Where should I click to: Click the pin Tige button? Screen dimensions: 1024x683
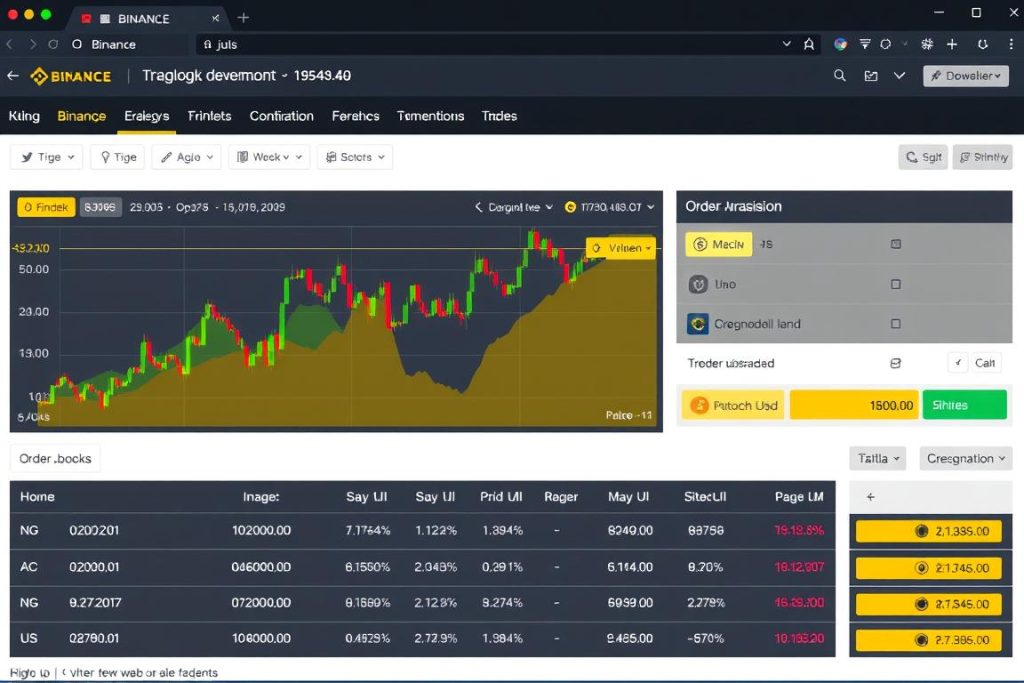tap(118, 157)
